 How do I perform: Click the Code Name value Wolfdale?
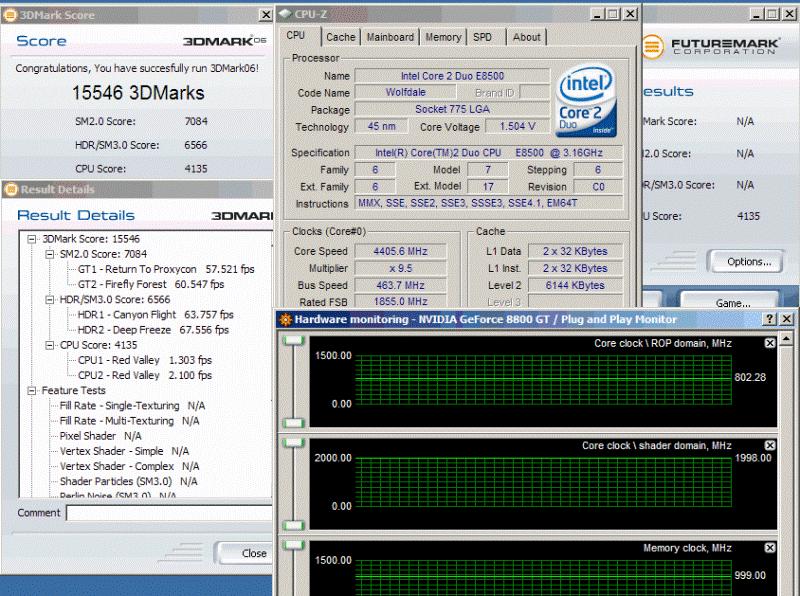(405, 92)
